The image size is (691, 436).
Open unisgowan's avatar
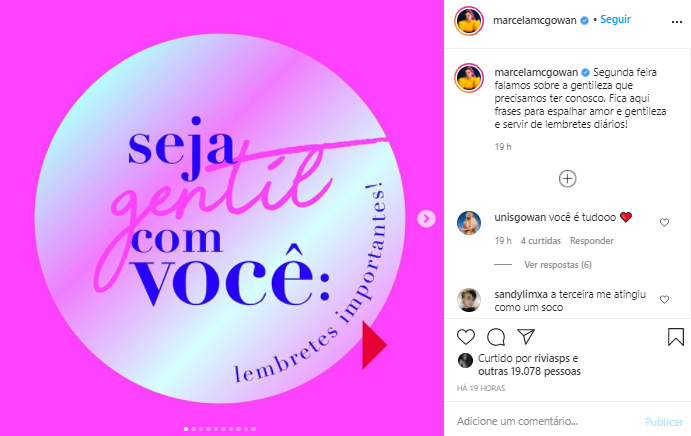[x=469, y=223]
